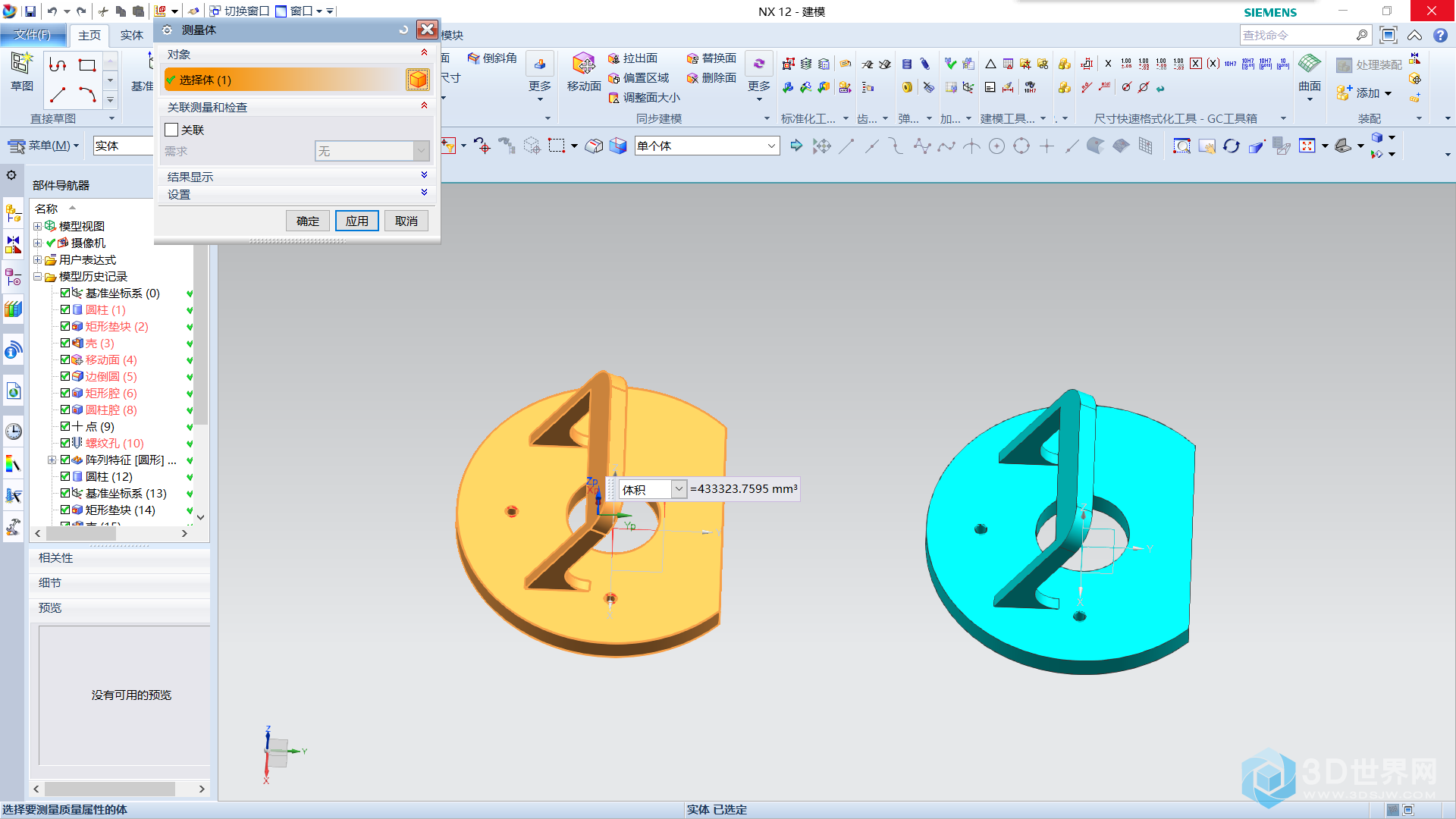Collapse the 对象 section

click(x=425, y=53)
